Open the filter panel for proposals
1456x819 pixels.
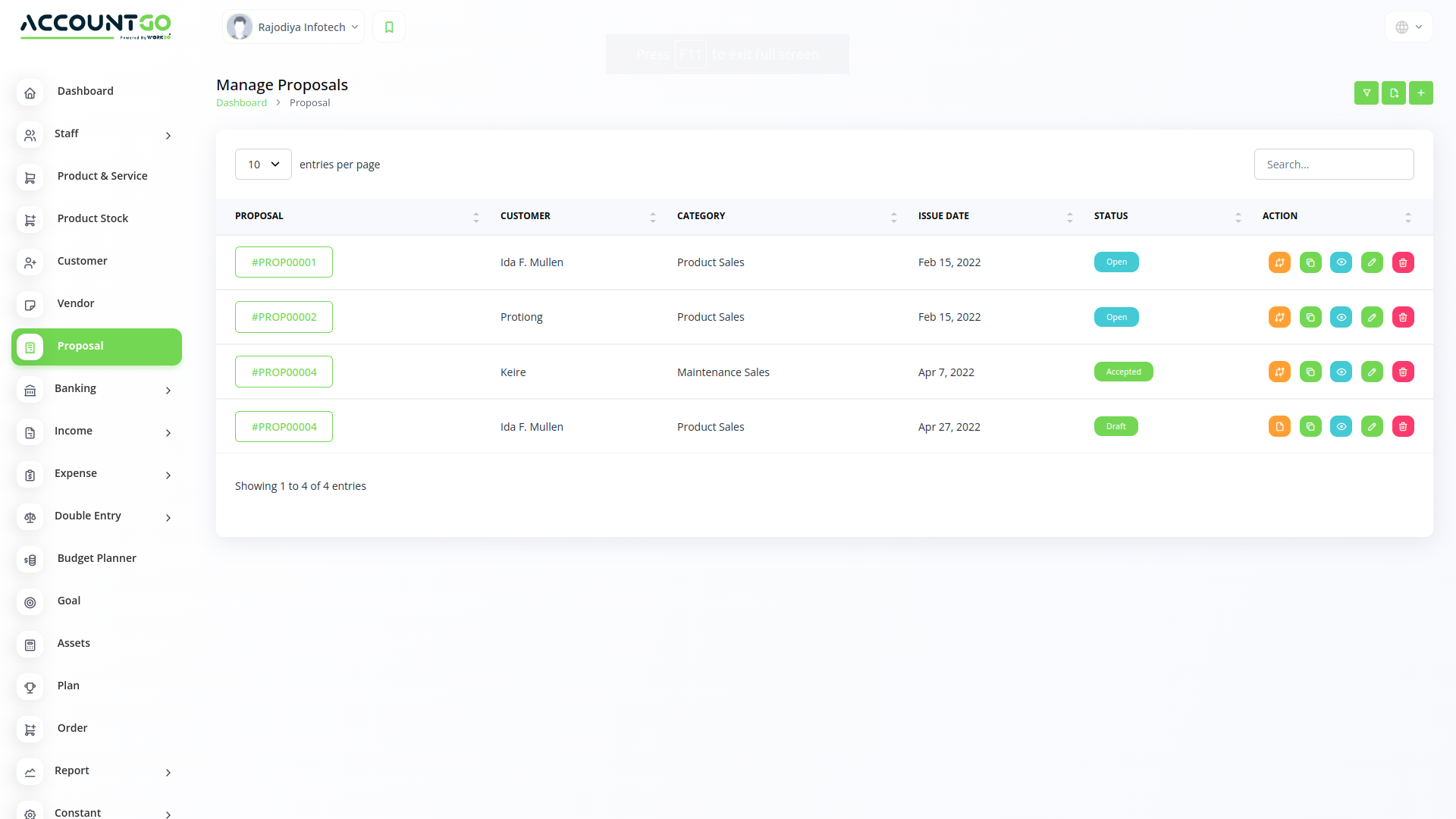[1366, 93]
